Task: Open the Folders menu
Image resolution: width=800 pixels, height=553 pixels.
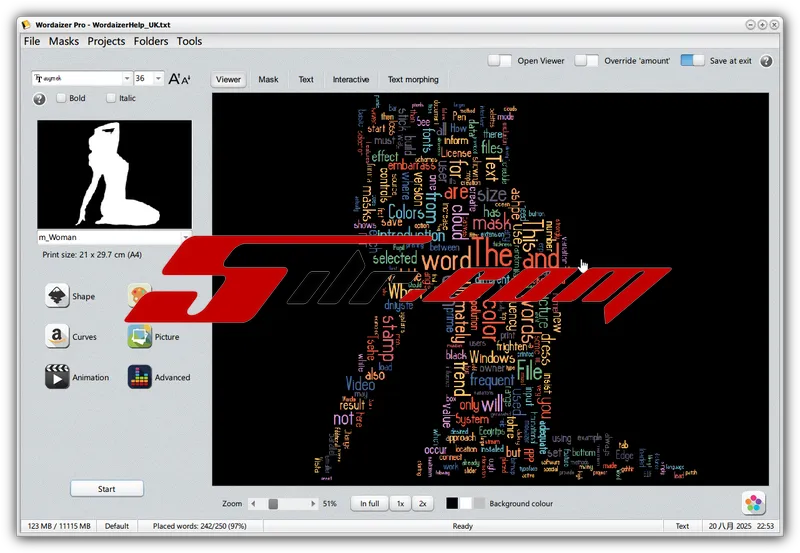Action: (151, 41)
